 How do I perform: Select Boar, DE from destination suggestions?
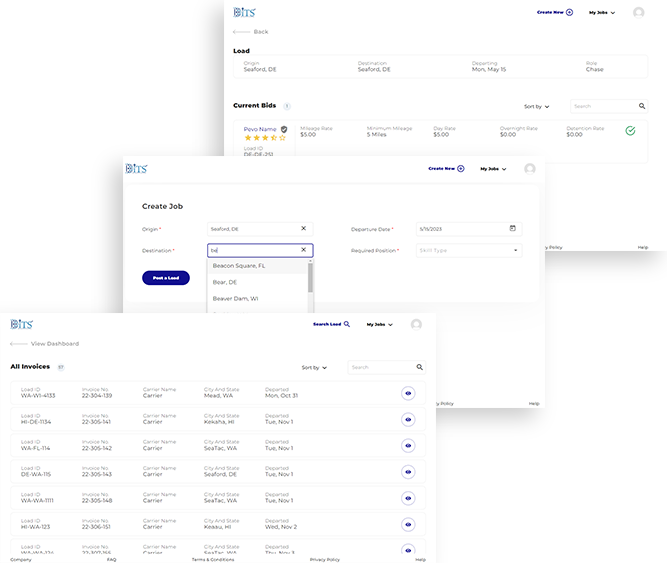tap(224, 282)
